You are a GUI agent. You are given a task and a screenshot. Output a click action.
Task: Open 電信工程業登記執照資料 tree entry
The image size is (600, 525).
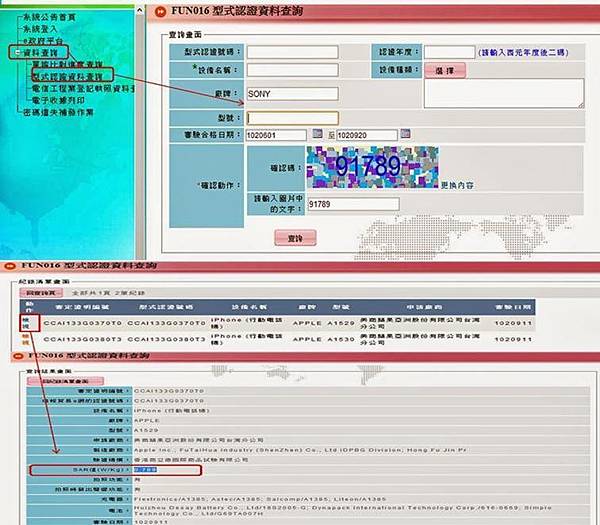83,88
